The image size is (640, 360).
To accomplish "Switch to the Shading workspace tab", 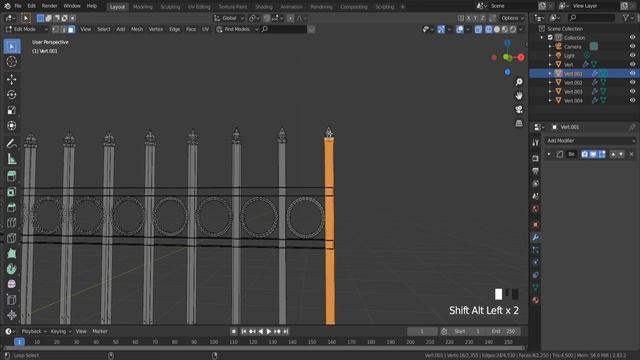I will (x=264, y=7).
